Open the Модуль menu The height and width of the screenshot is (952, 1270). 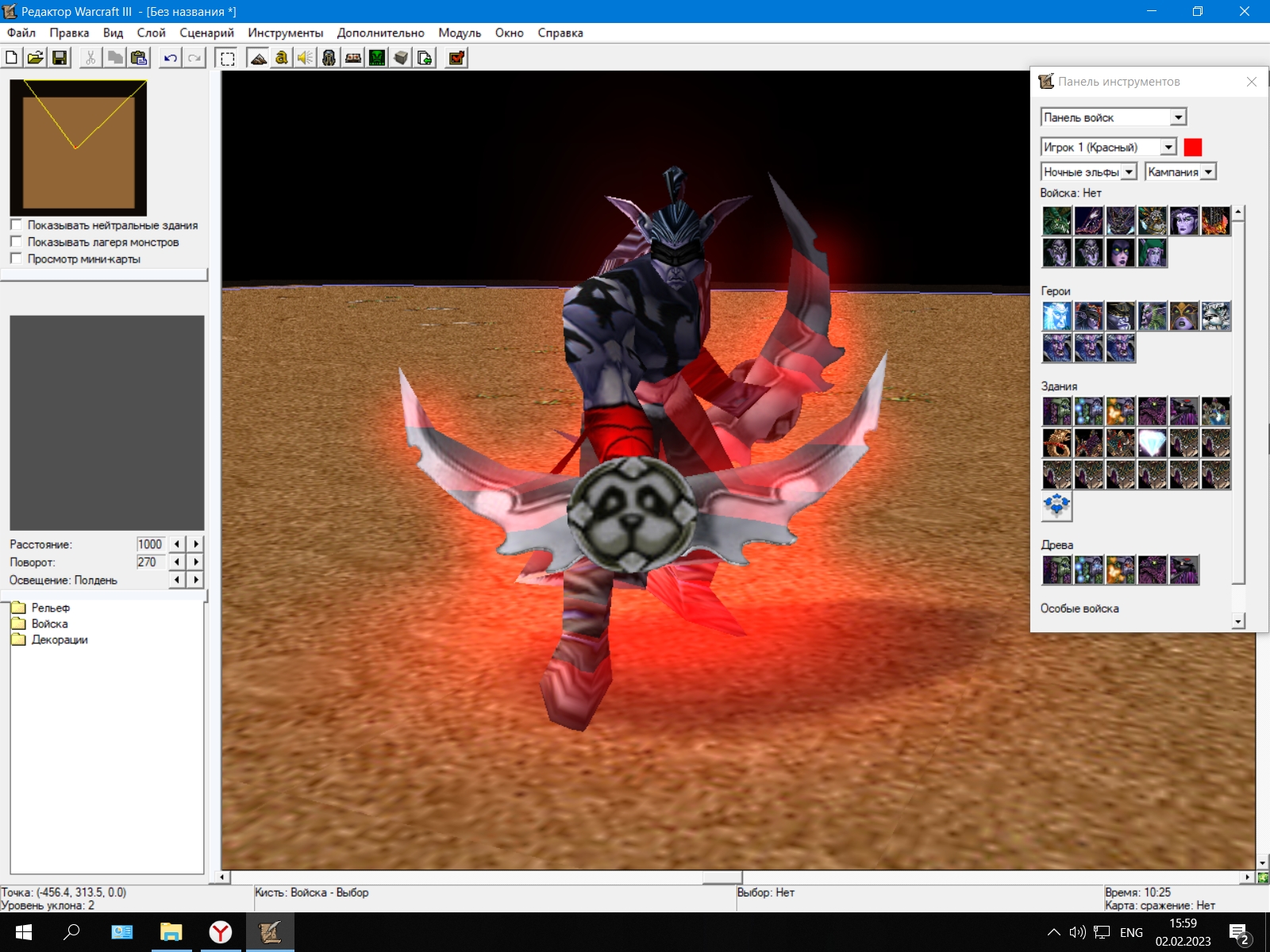[460, 33]
